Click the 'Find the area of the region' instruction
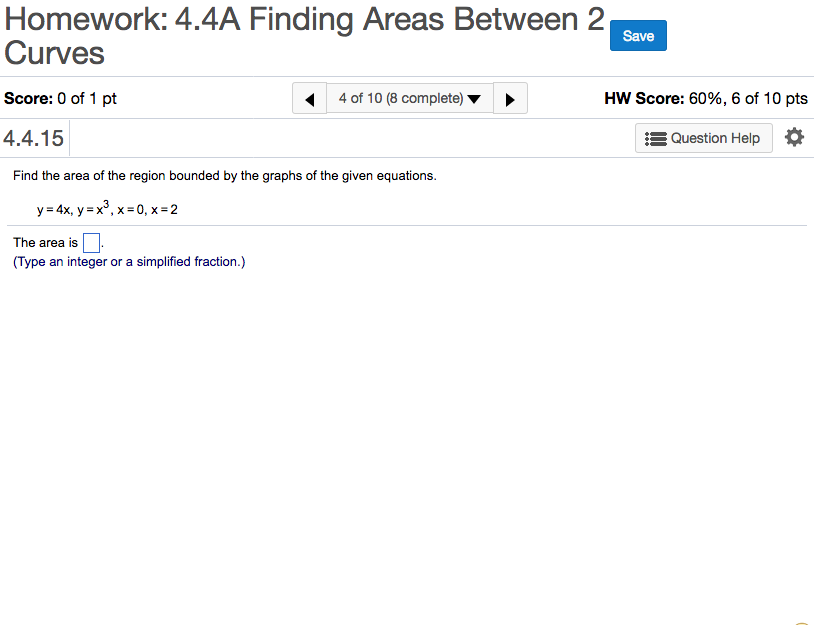Screen dimensions: 814x625 tap(225, 176)
